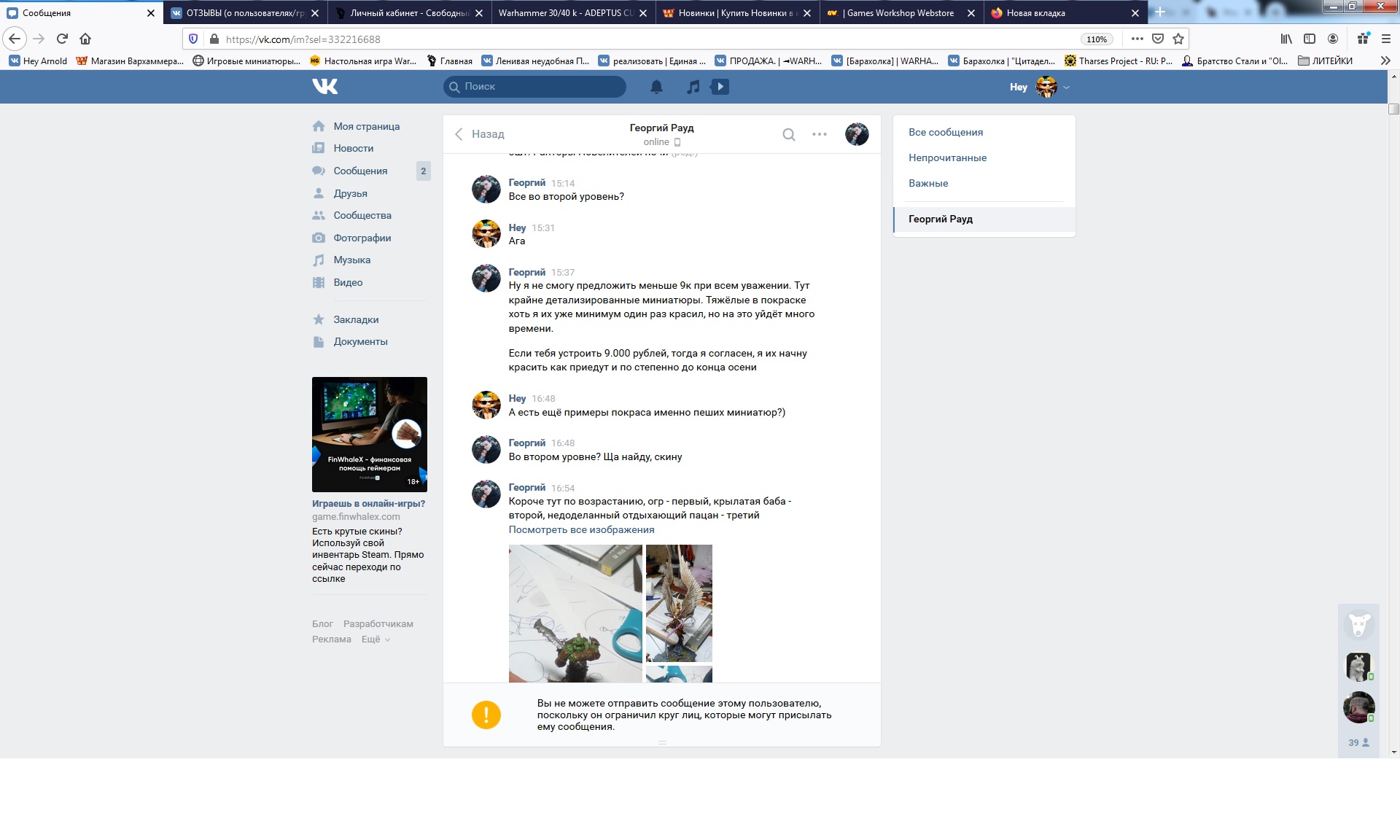Open Сообщества in left menu

coord(362,215)
